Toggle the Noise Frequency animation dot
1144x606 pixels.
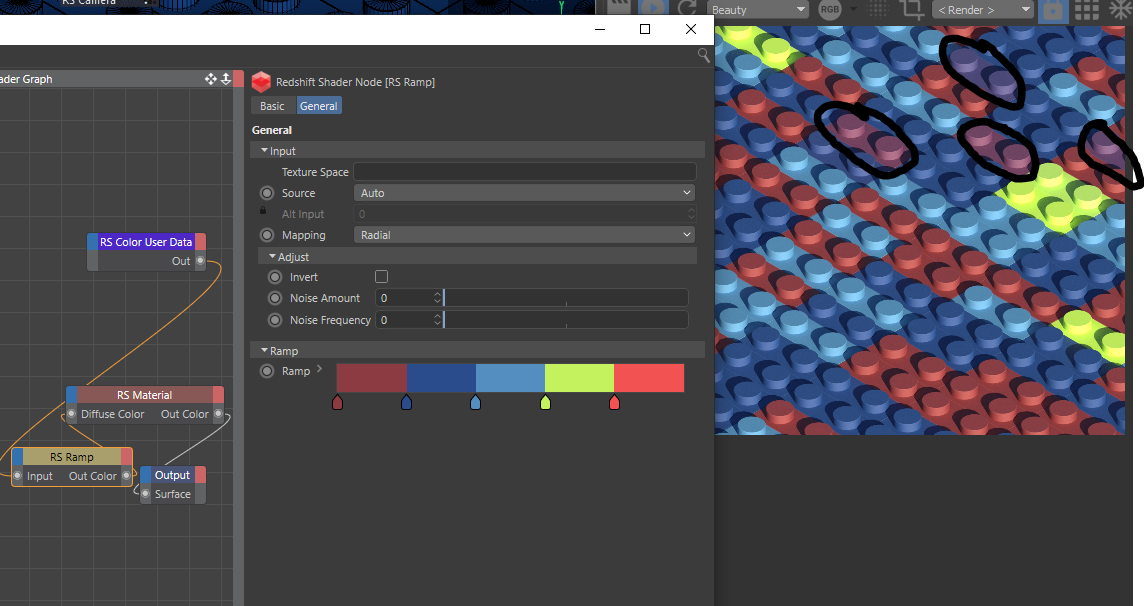[x=275, y=320]
